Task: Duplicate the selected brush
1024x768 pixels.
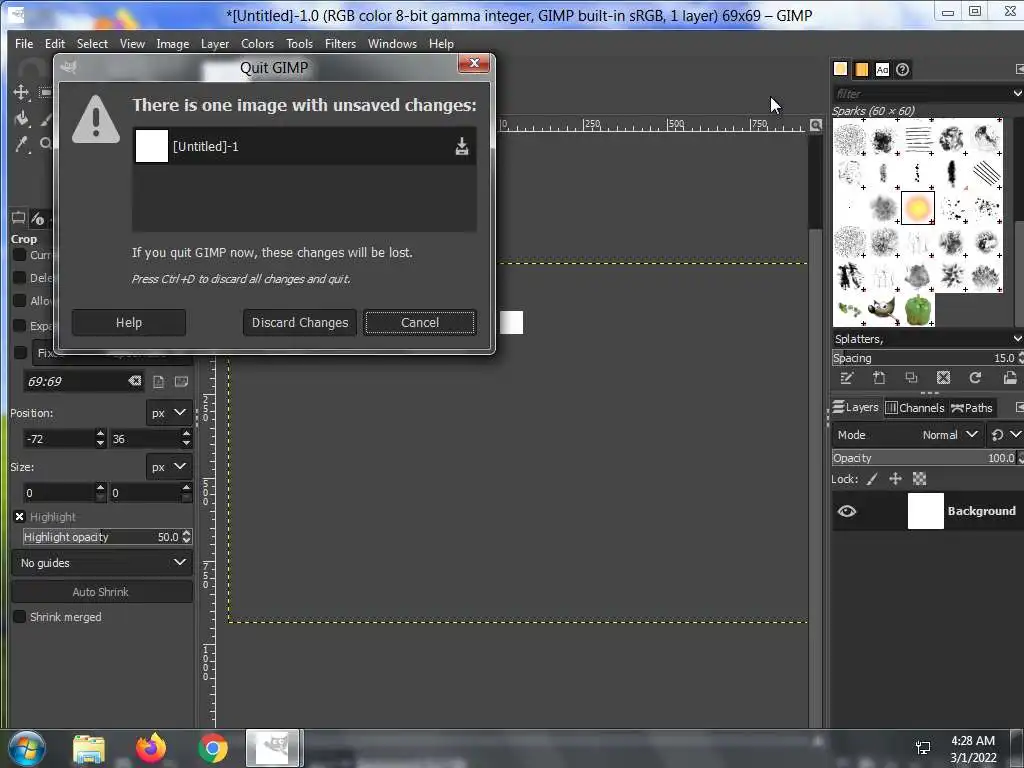Action: pos(911,377)
